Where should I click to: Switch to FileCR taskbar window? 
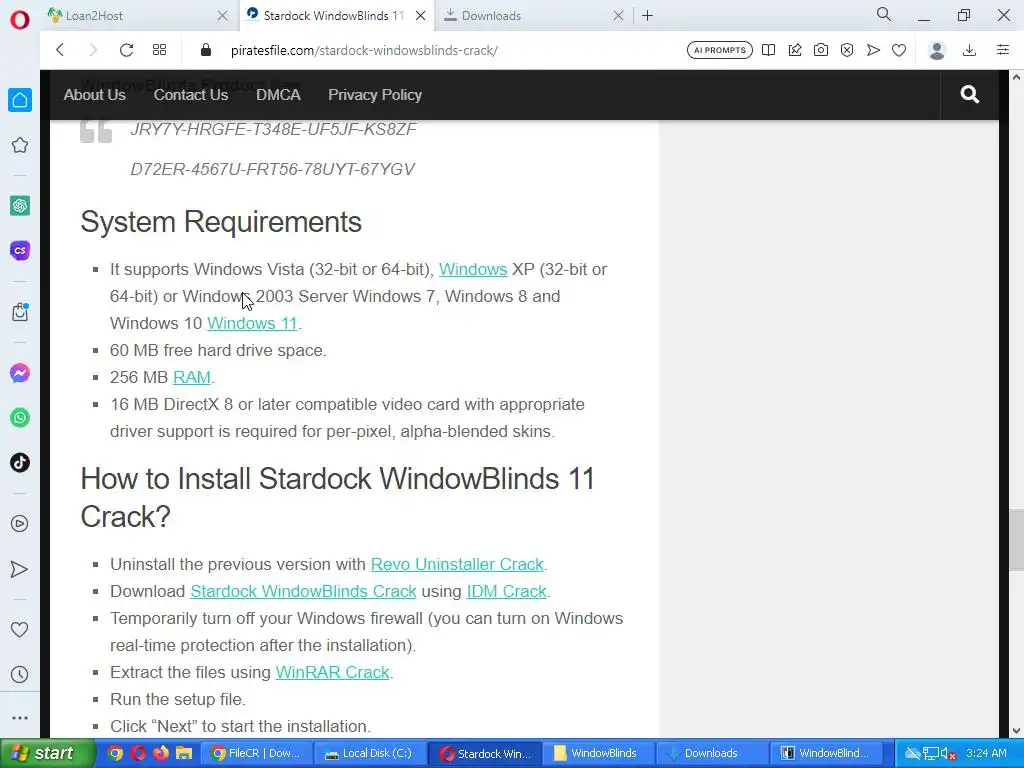coord(256,753)
